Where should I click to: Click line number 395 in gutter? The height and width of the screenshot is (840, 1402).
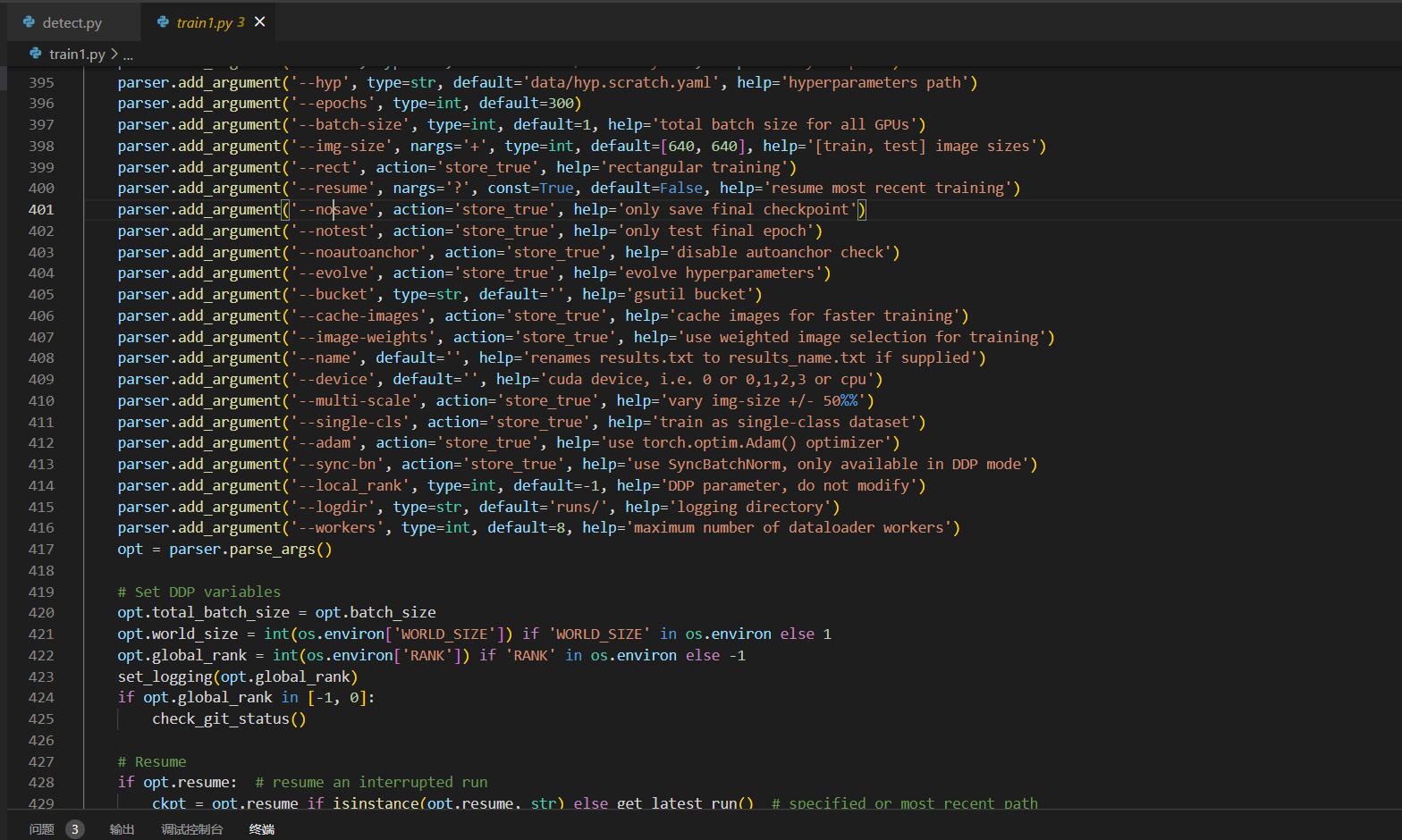pos(41,82)
